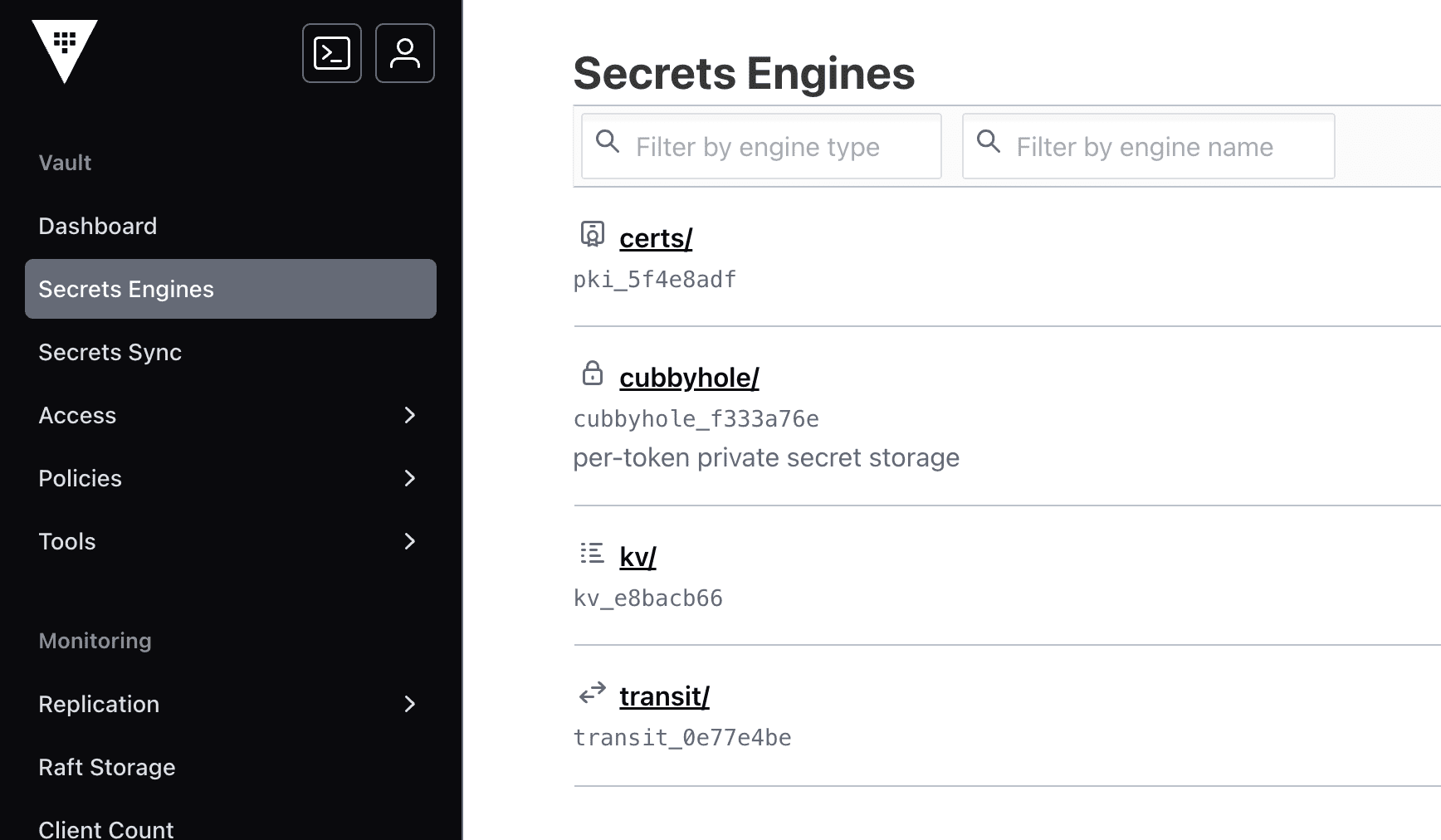Focus the Filter by engine name field

[x=1158, y=147]
